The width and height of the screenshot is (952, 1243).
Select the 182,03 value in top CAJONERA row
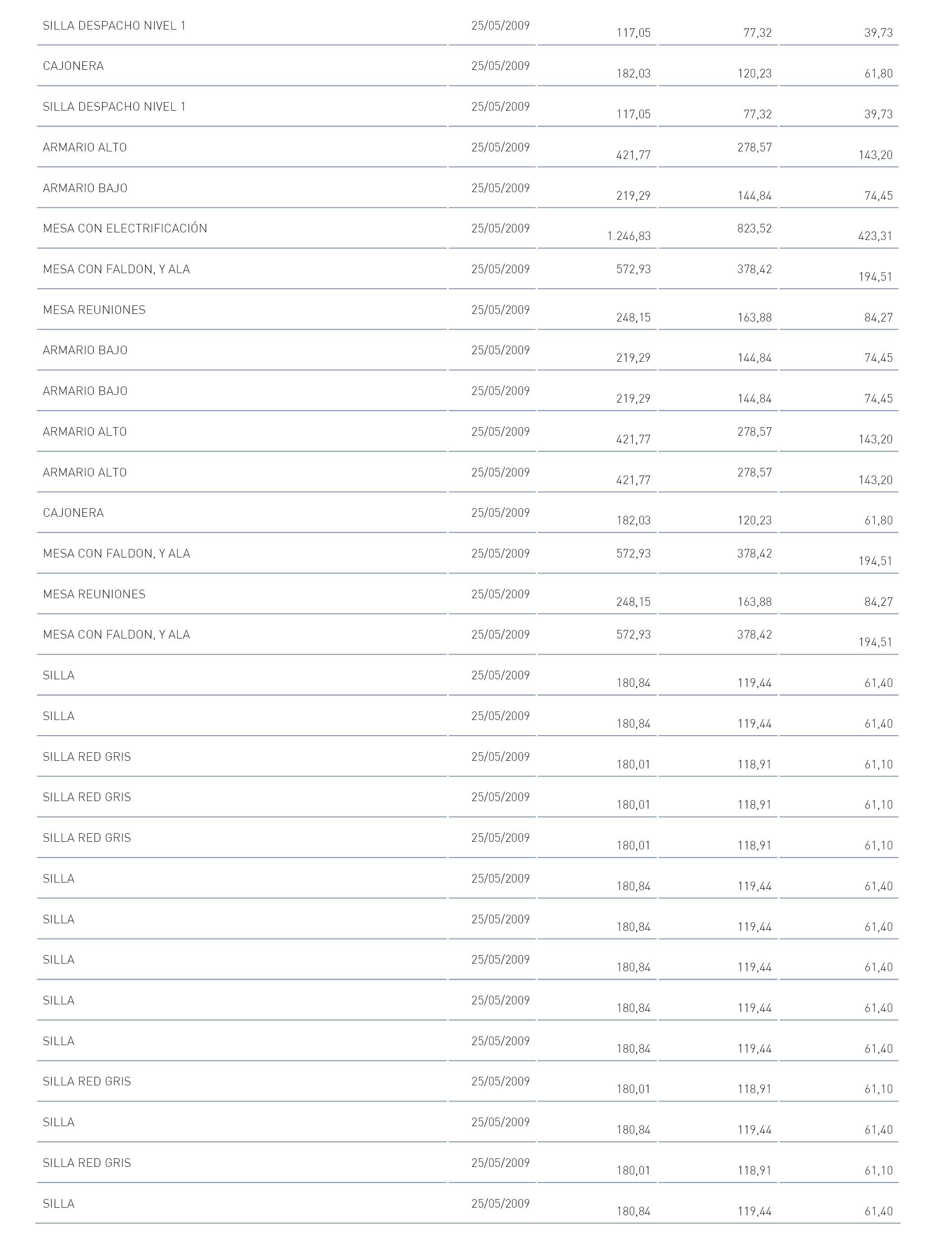click(x=633, y=73)
